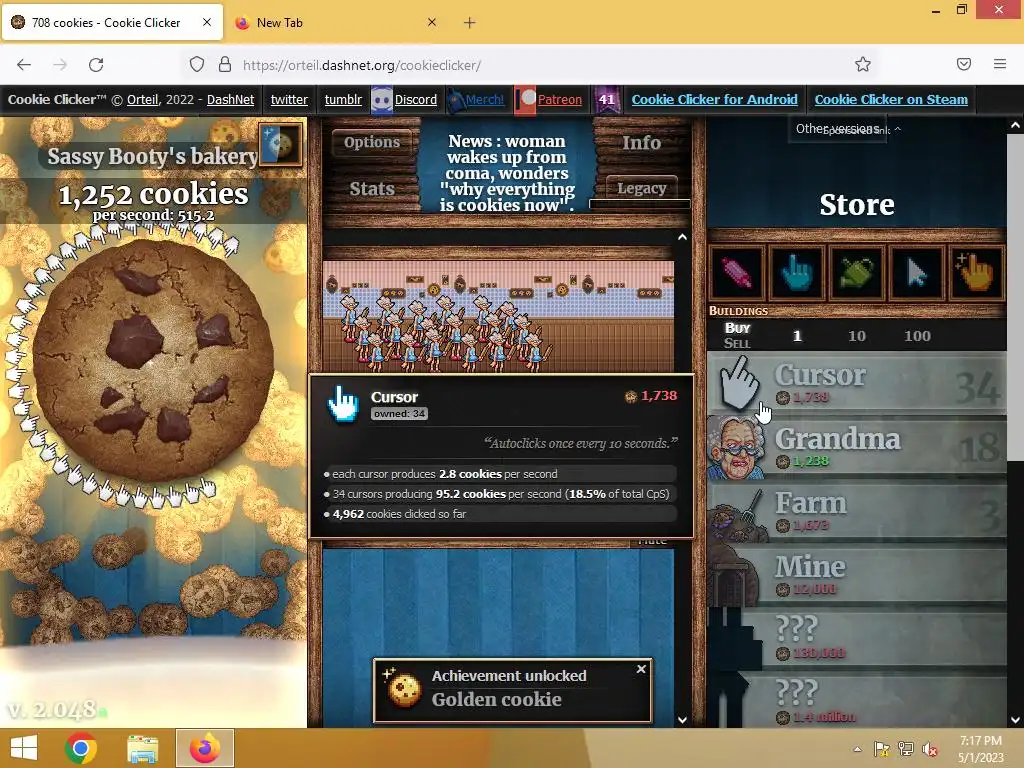Purchase a Farm building

click(x=856, y=511)
